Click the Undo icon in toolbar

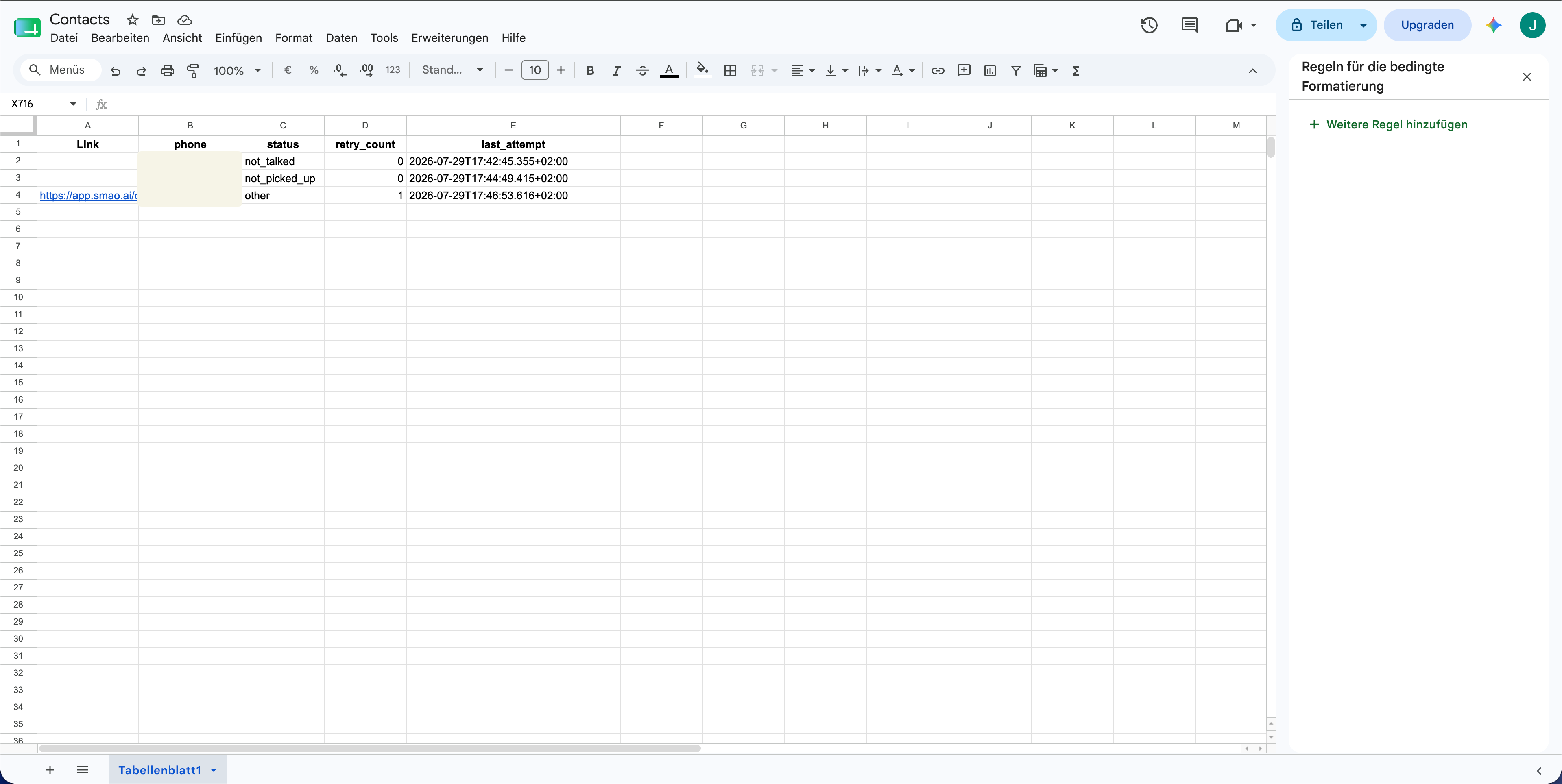[x=115, y=71]
